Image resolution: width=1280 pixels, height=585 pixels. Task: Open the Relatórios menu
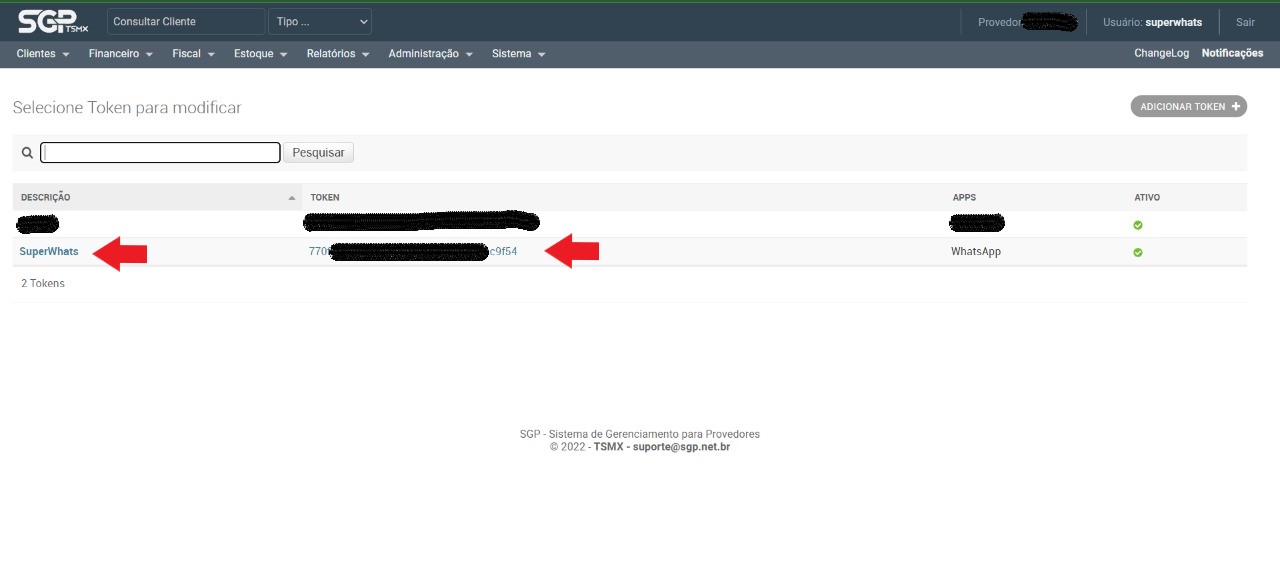coord(338,54)
